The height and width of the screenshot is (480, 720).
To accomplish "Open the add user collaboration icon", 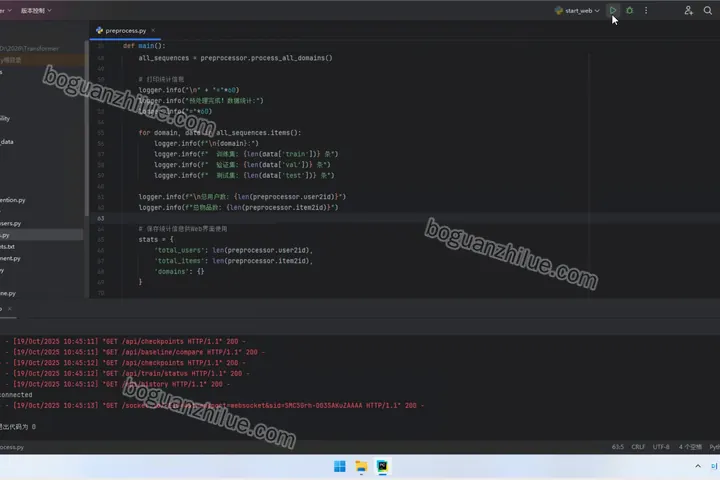I will coord(688,10).
